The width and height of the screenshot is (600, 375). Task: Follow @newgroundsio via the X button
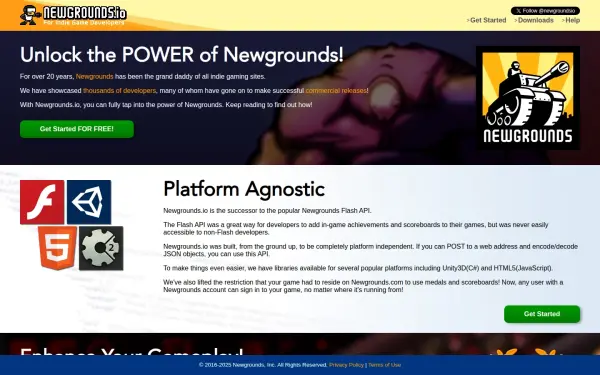click(545, 11)
